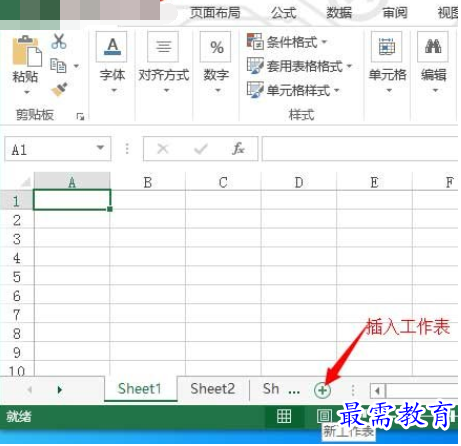Expand the Editing (编辑) dropdown arrow

pos(436,91)
